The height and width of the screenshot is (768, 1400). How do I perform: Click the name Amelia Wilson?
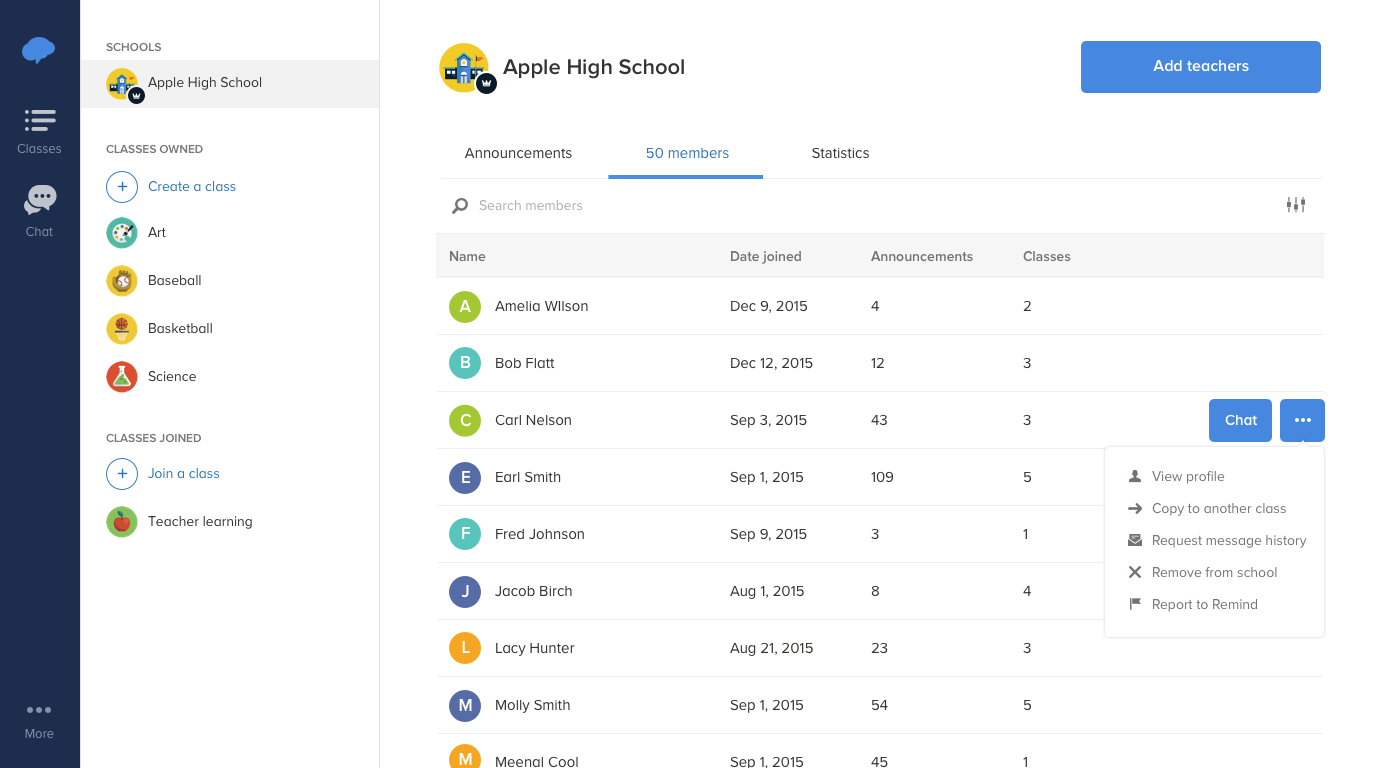click(542, 306)
